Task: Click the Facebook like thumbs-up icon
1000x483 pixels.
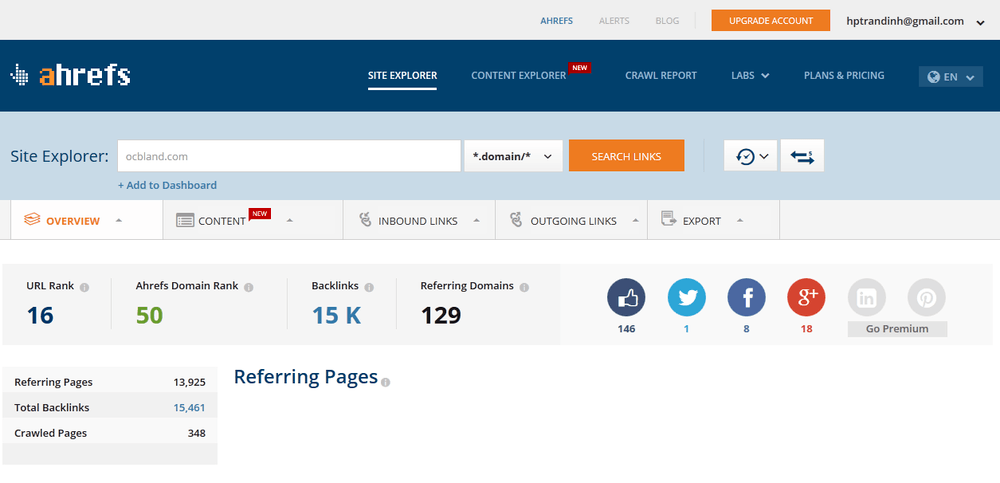Action: pyautogui.click(x=626, y=297)
